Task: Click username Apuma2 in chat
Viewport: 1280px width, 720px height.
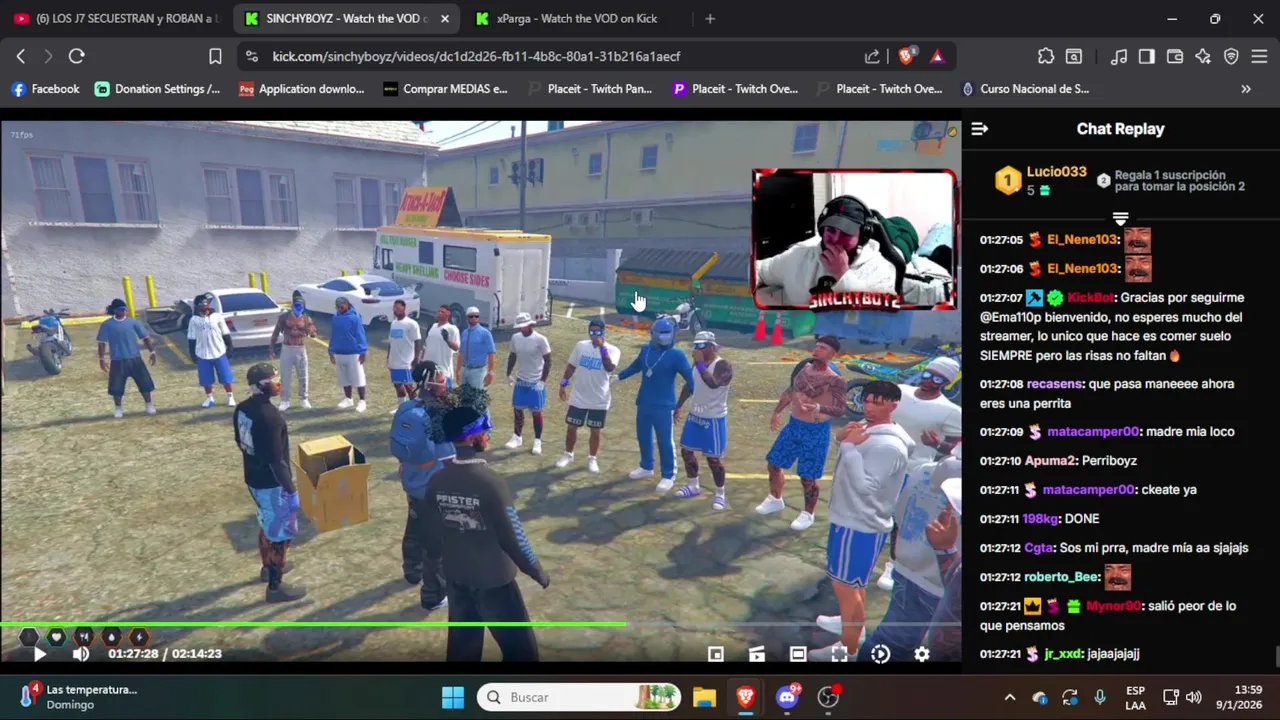Action: tap(1051, 461)
